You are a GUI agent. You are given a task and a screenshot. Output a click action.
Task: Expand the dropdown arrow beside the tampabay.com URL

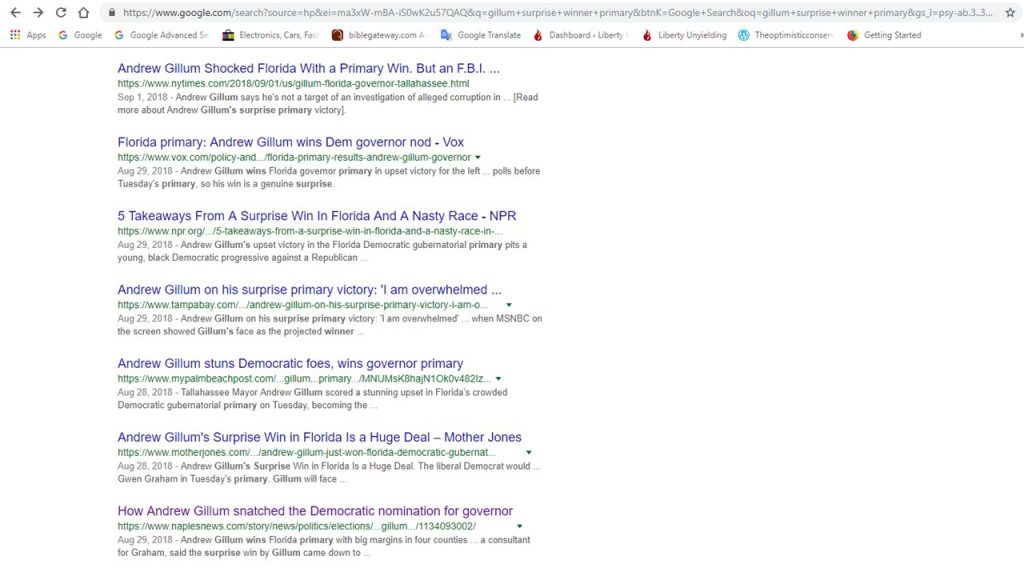click(509, 305)
